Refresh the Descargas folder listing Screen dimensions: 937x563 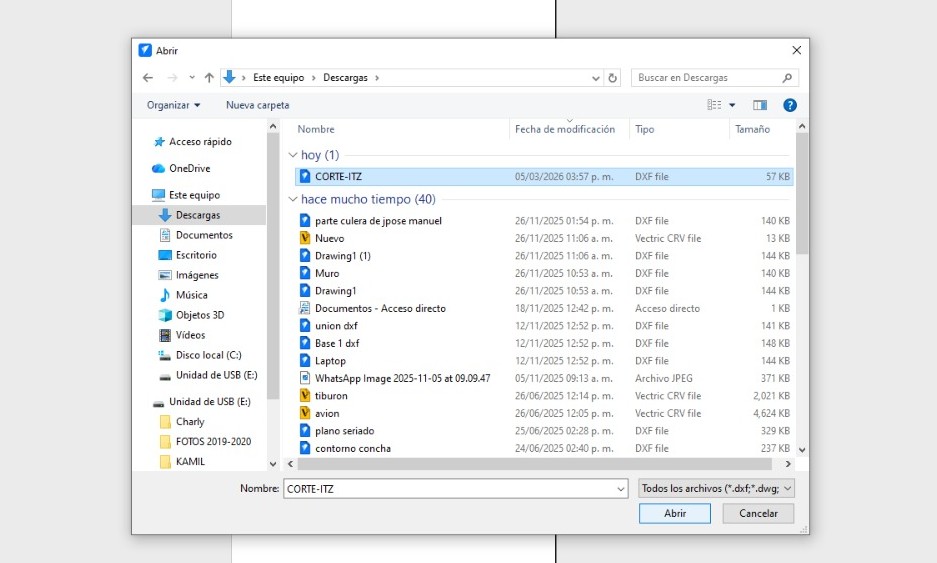(x=613, y=78)
